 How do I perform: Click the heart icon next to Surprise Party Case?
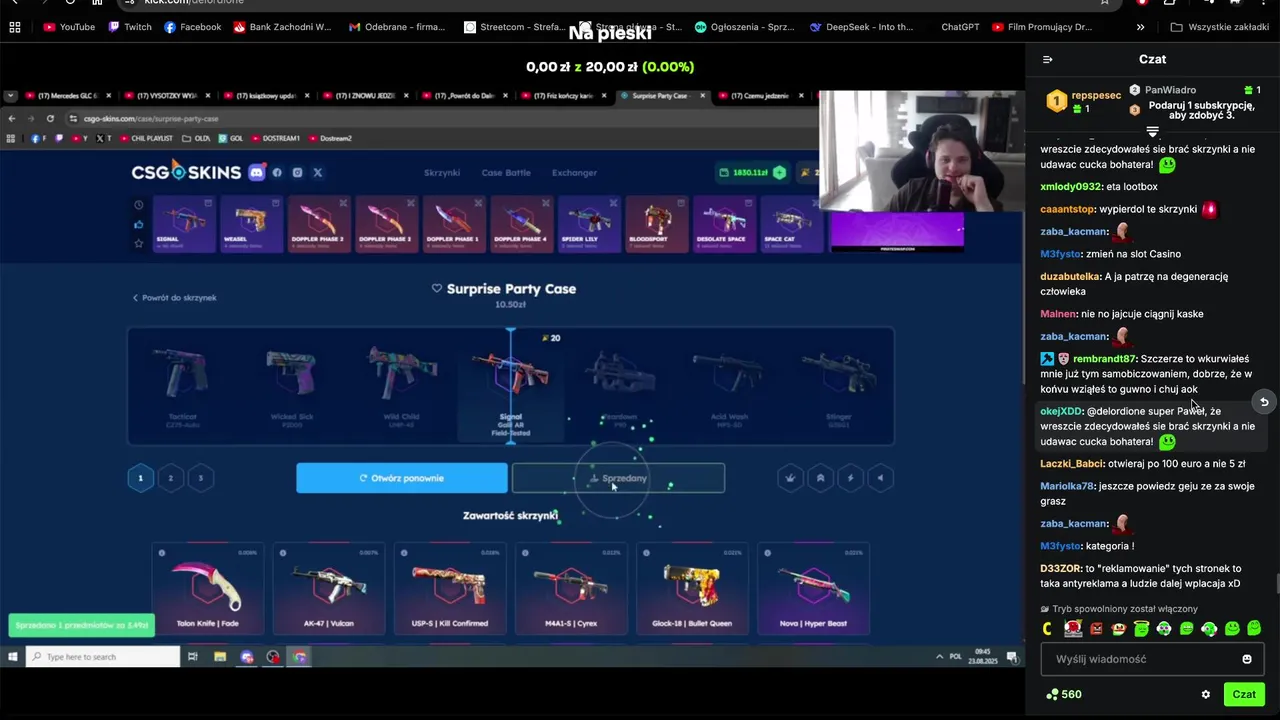pos(437,288)
